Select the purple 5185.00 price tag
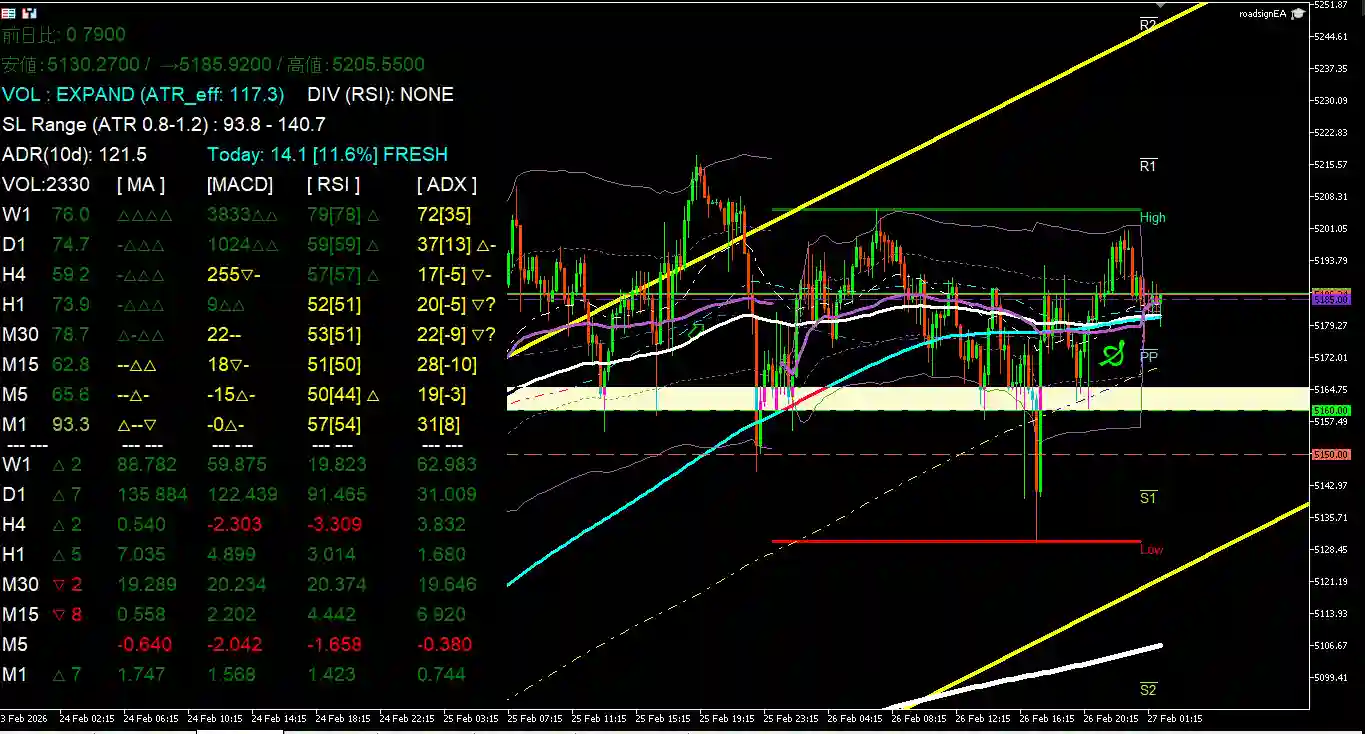 pos(1334,299)
